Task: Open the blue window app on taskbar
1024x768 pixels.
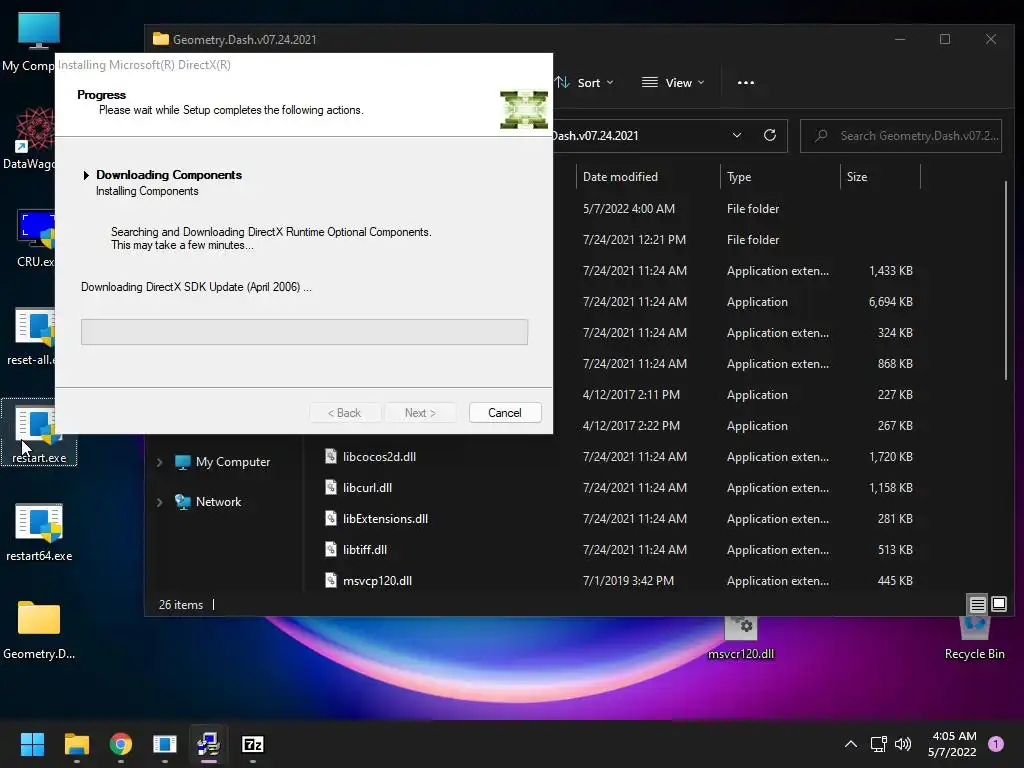Action: click(x=165, y=744)
